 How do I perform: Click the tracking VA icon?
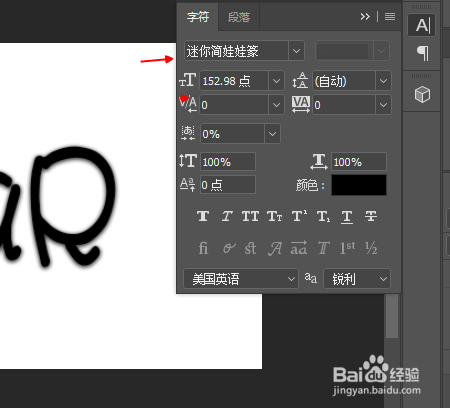(301, 104)
